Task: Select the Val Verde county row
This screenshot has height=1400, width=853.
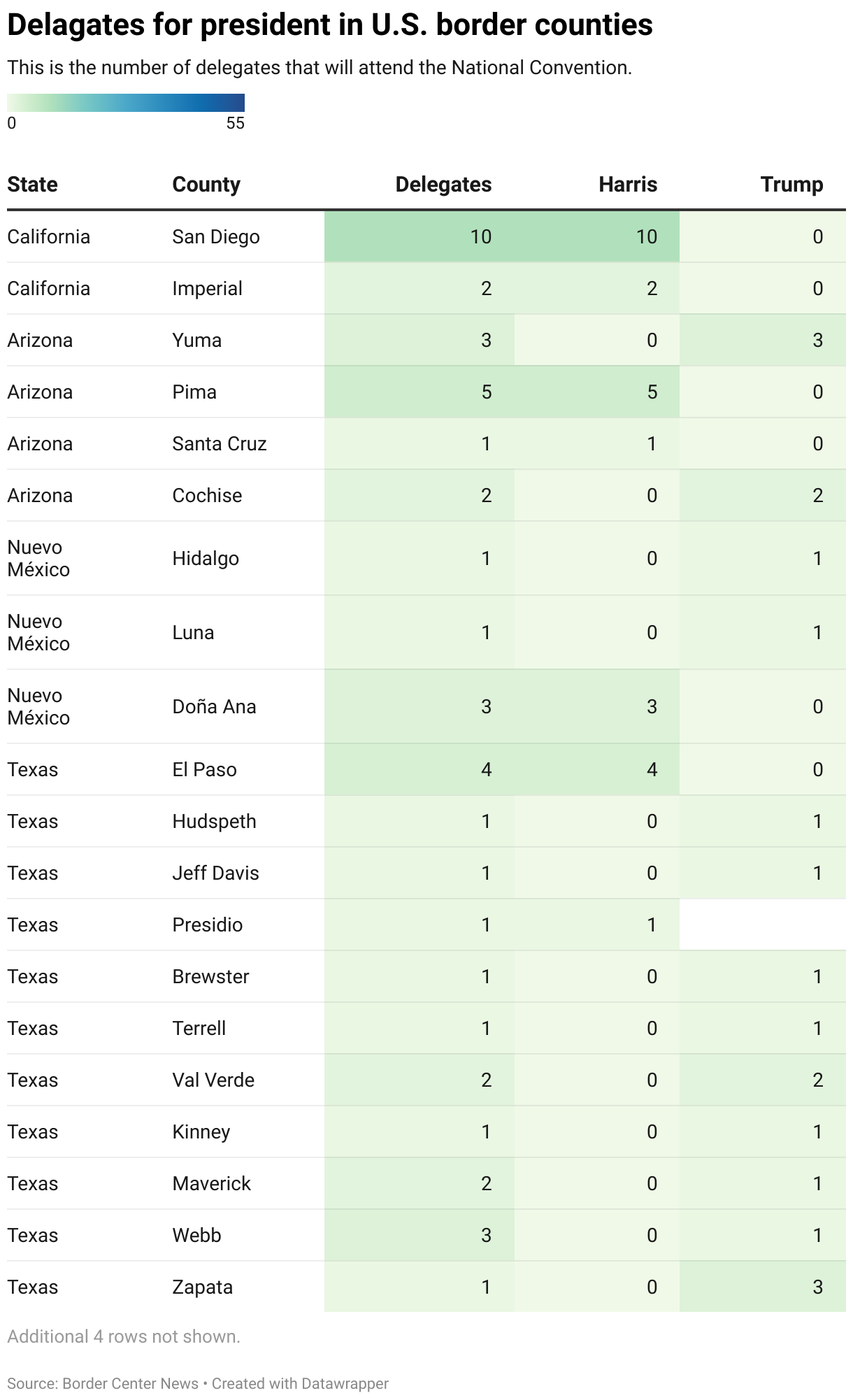Action: (426, 1080)
